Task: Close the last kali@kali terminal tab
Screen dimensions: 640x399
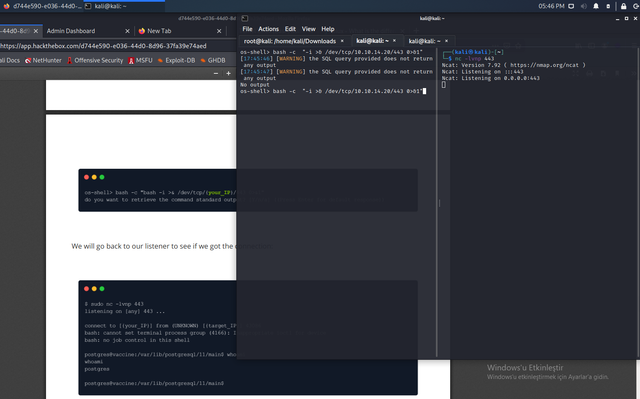Action: pyautogui.click(x=447, y=41)
